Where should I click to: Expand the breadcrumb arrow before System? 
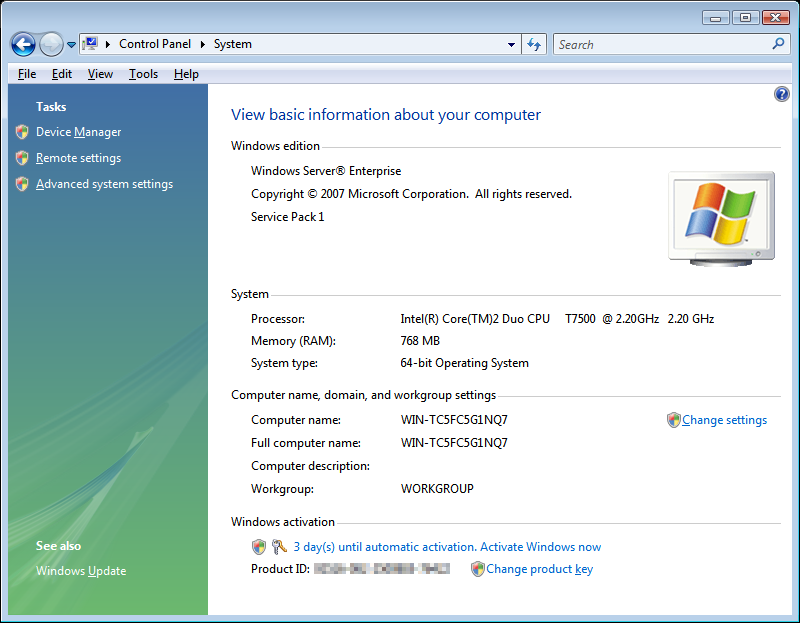point(203,44)
